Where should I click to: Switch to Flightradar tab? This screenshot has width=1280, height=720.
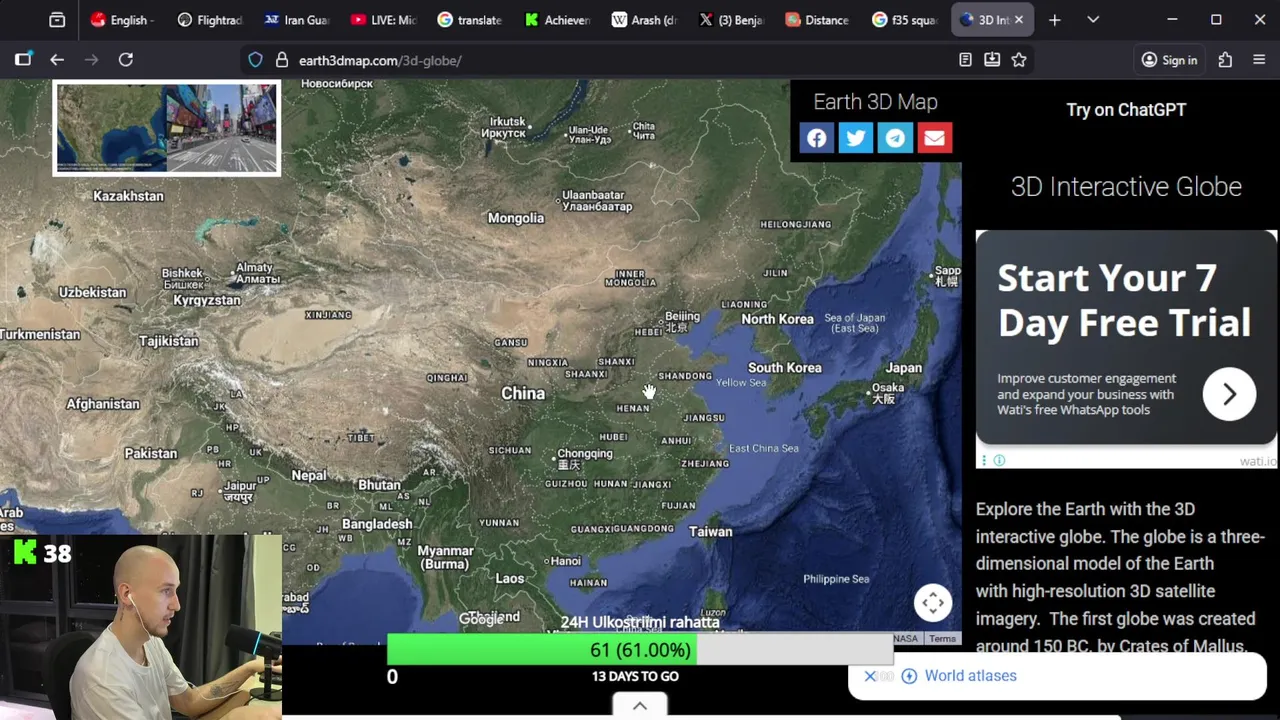click(210, 20)
